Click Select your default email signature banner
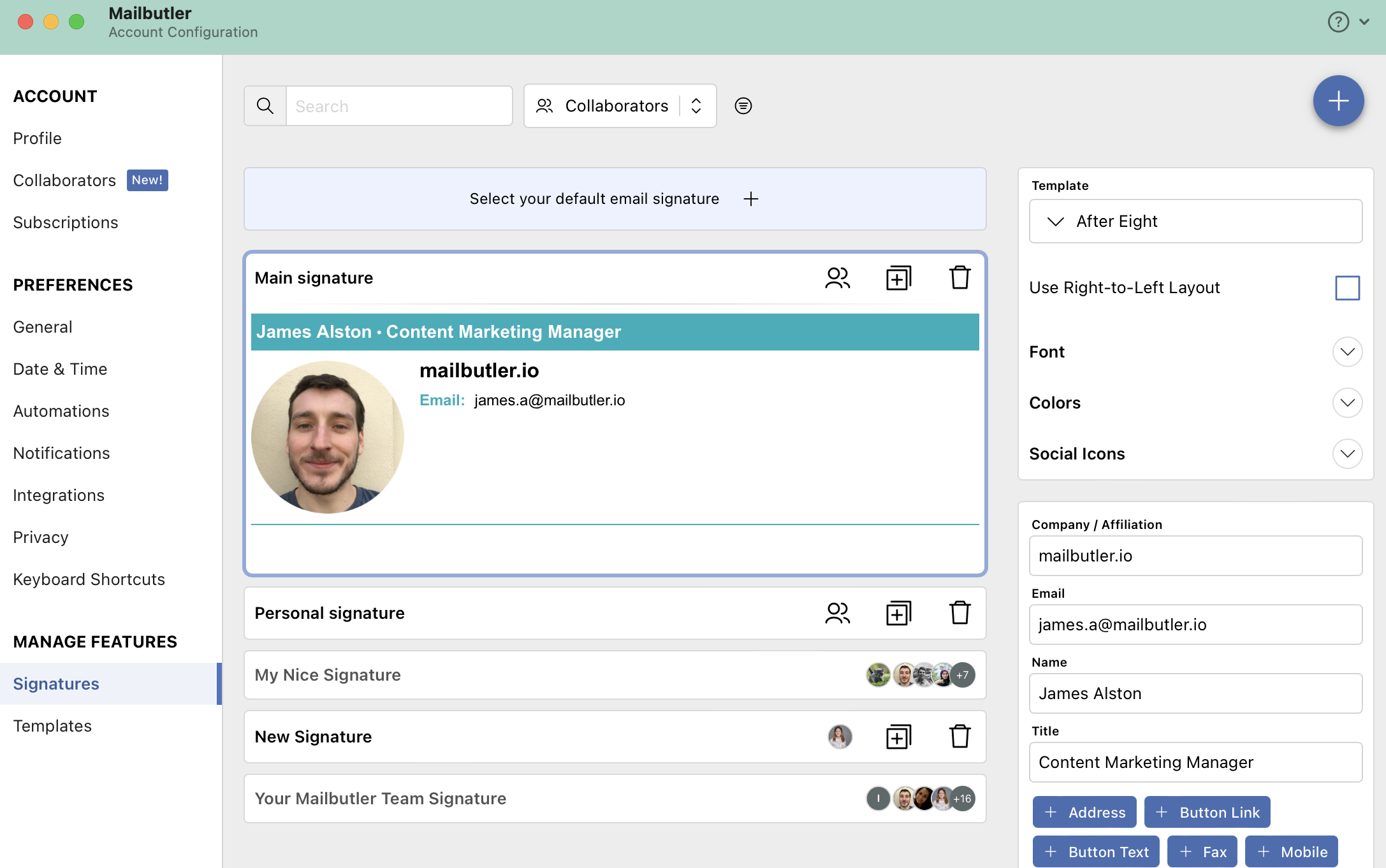 tap(615, 199)
